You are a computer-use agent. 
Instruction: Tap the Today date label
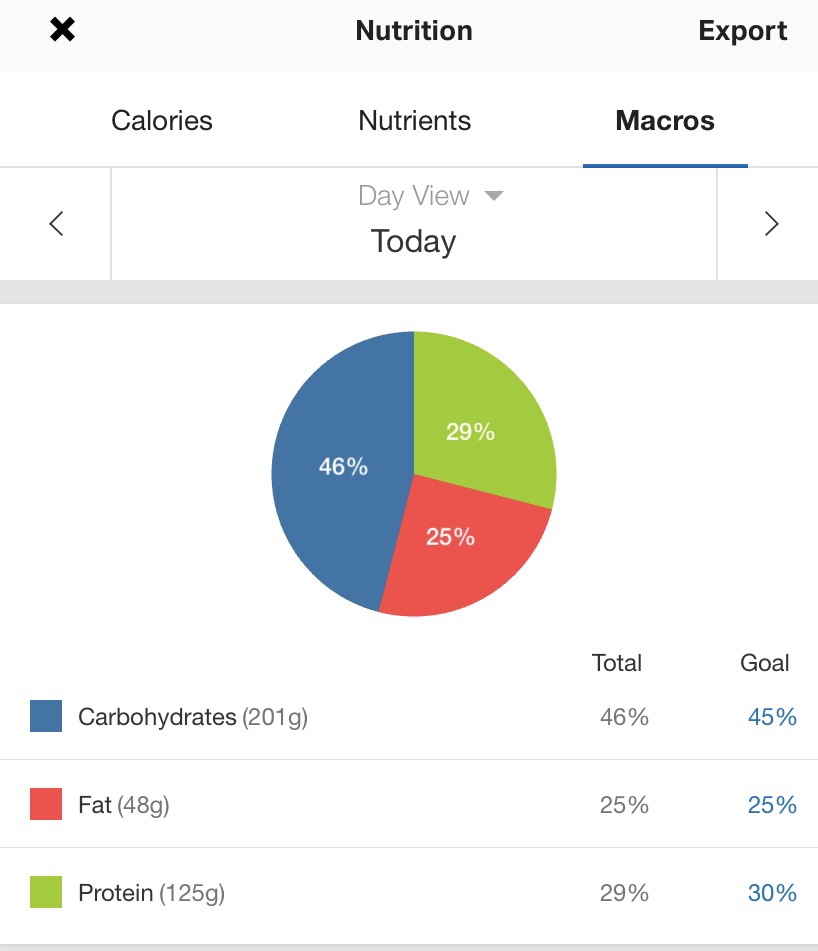[x=413, y=241]
